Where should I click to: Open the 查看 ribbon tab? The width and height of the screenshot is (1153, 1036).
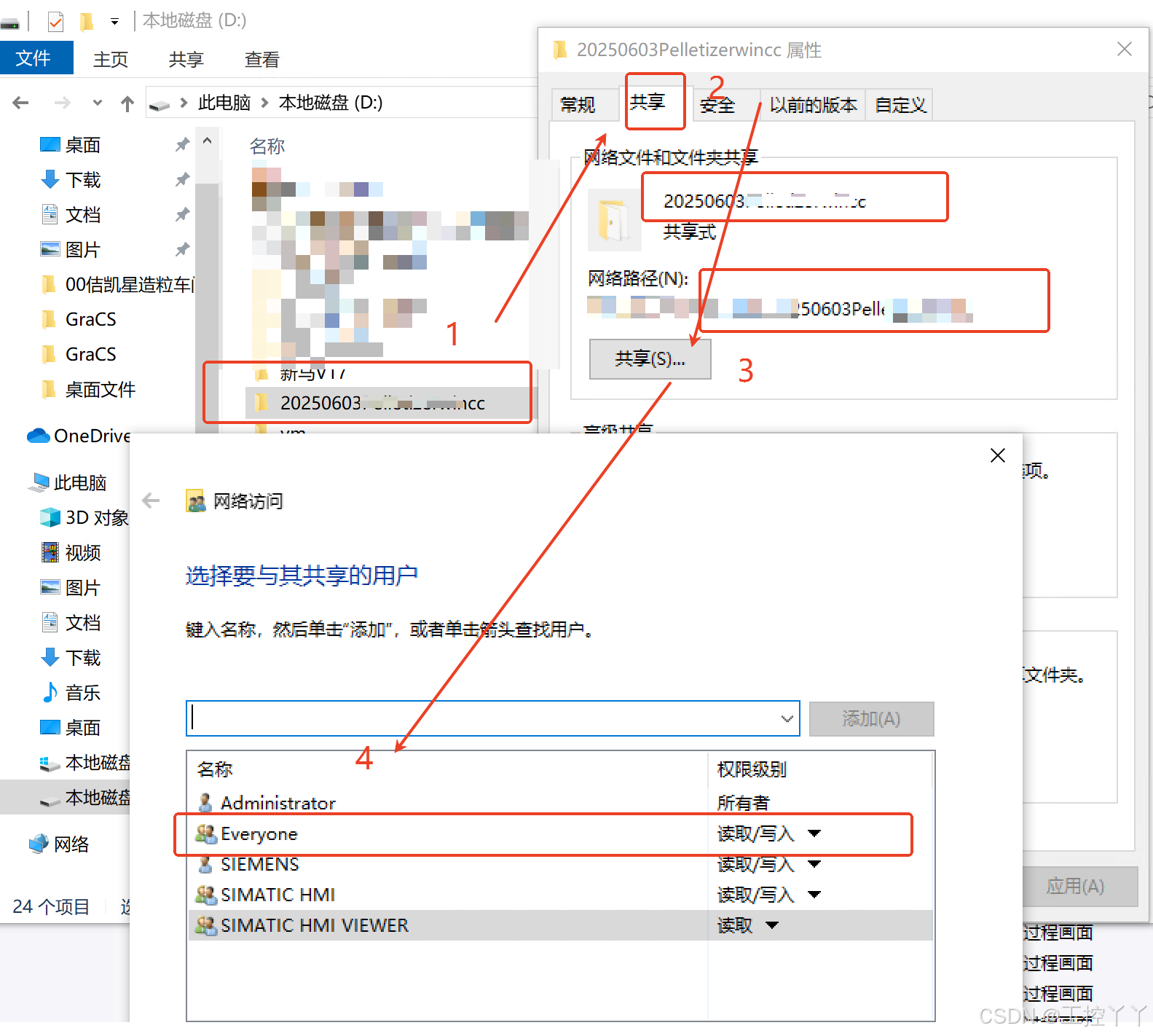[261, 60]
